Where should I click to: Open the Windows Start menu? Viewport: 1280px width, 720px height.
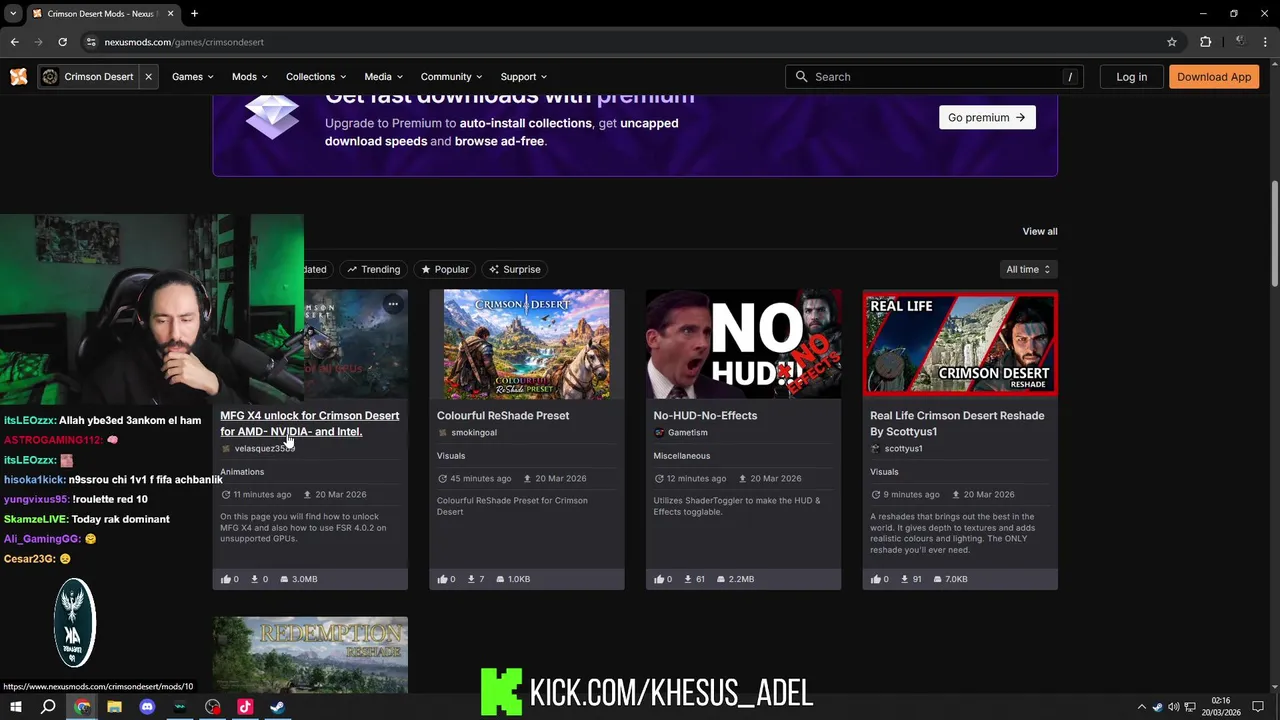pos(14,707)
